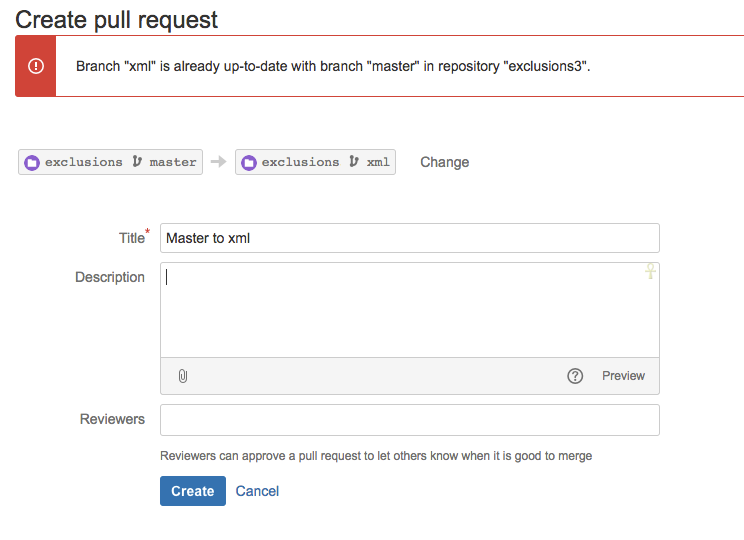Click the branch up-to-date error message
Image resolution: width=744 pixels, height=540 pixels.
[x=333, y=66]
